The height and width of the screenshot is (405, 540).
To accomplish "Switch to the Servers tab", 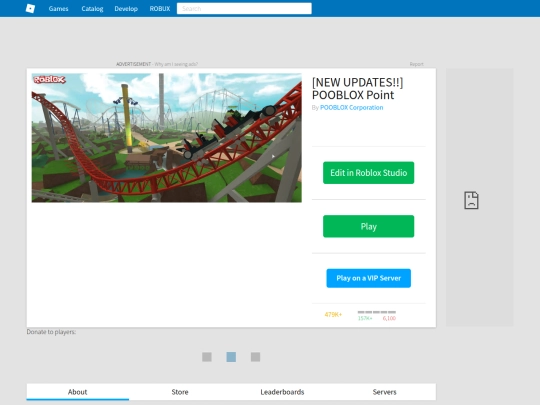I will click(x=384, y=392).
